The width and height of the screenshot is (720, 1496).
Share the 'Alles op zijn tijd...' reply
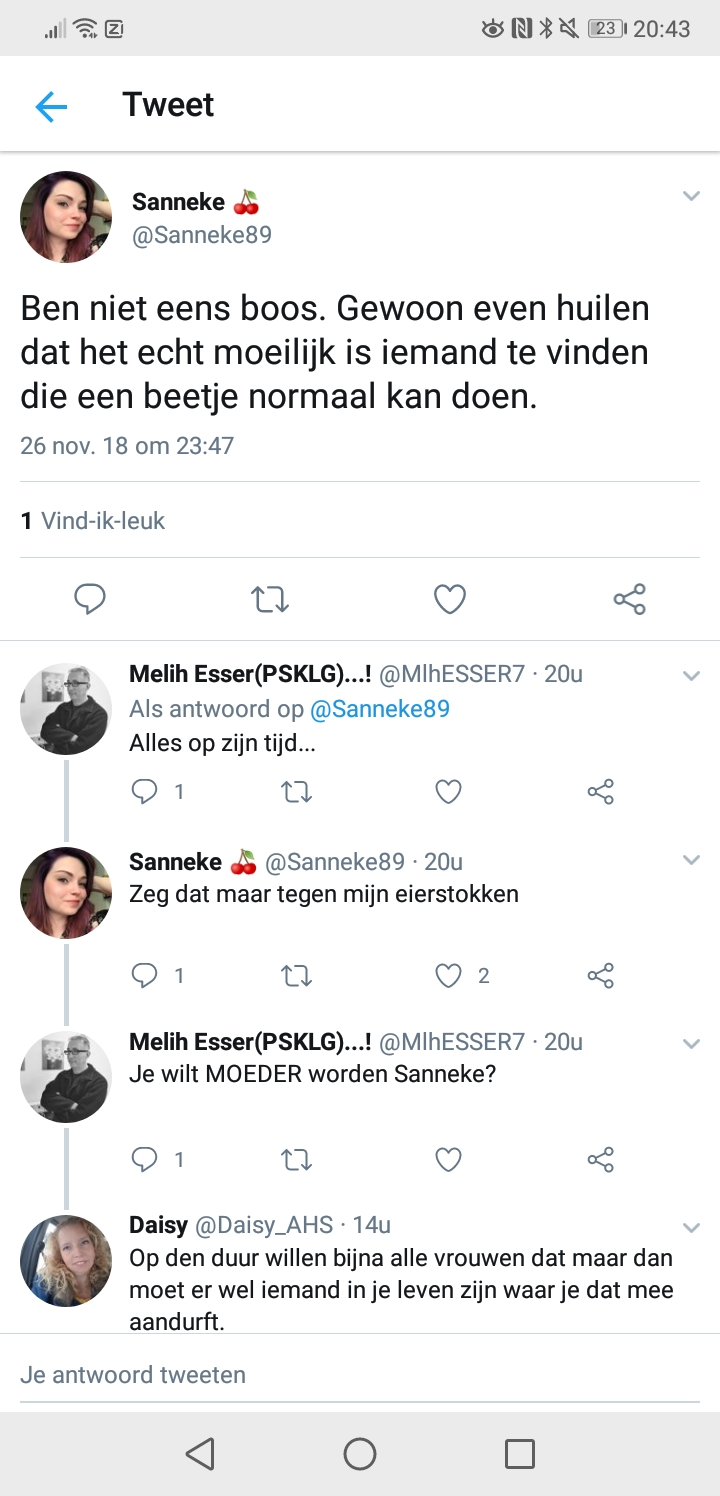[600, 792]
